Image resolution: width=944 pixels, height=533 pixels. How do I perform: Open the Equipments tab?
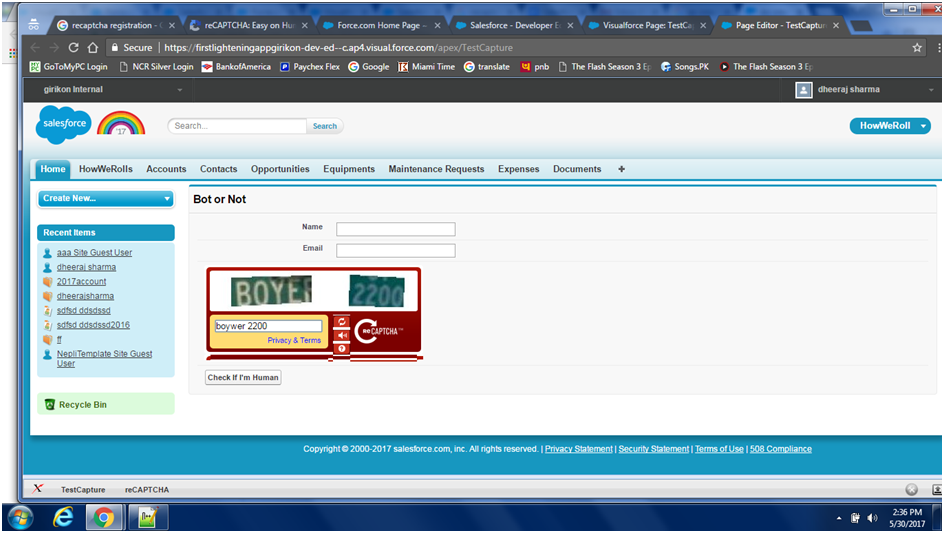pyautogui.click(x=349, y=169)
